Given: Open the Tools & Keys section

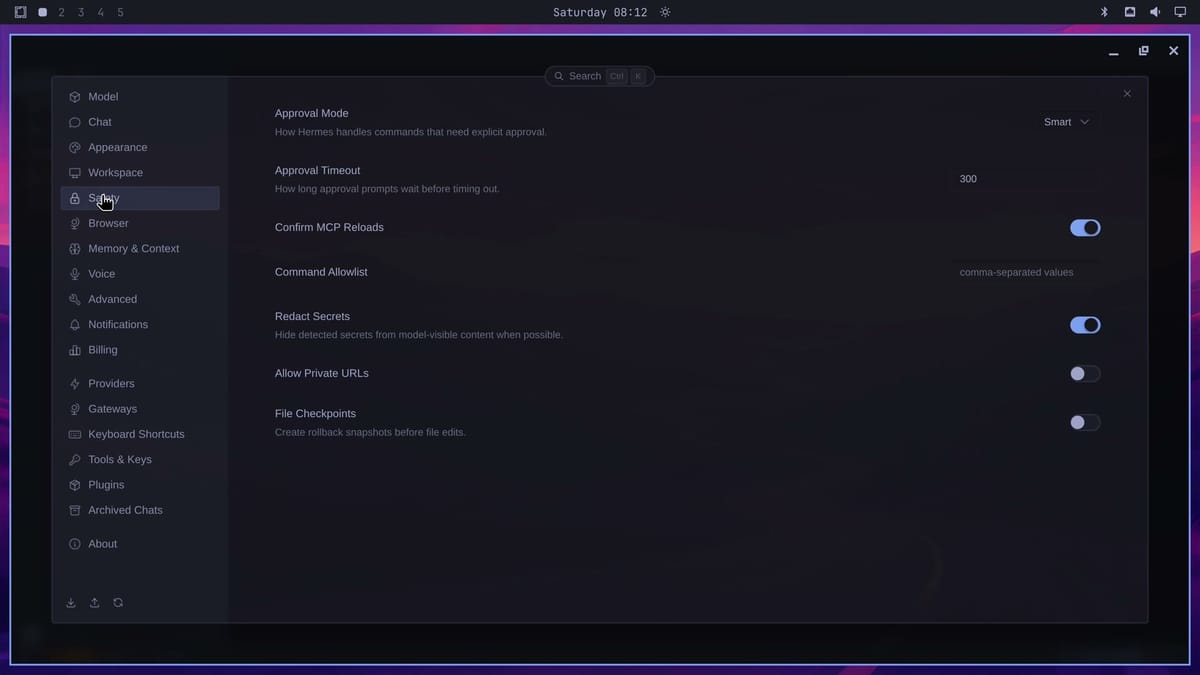Looking at the screenshot, I should coord(140,460).
